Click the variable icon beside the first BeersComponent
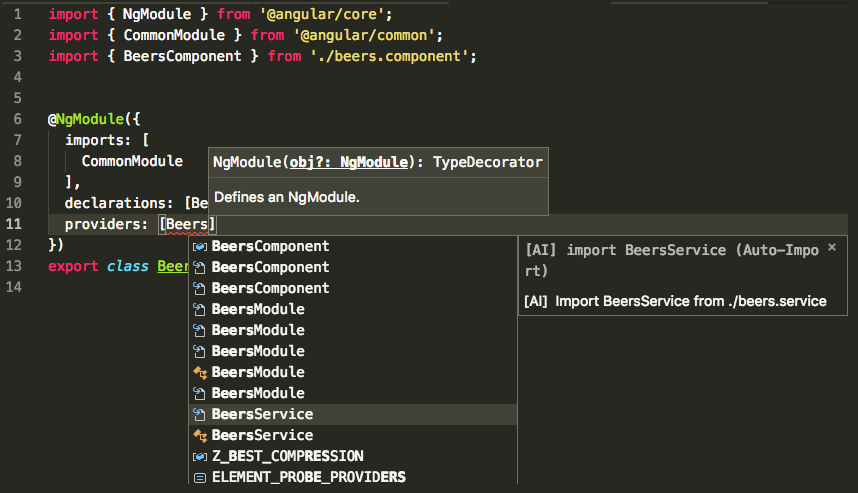The height and width of the screenshot is (493, 858). tap(199, 246)
